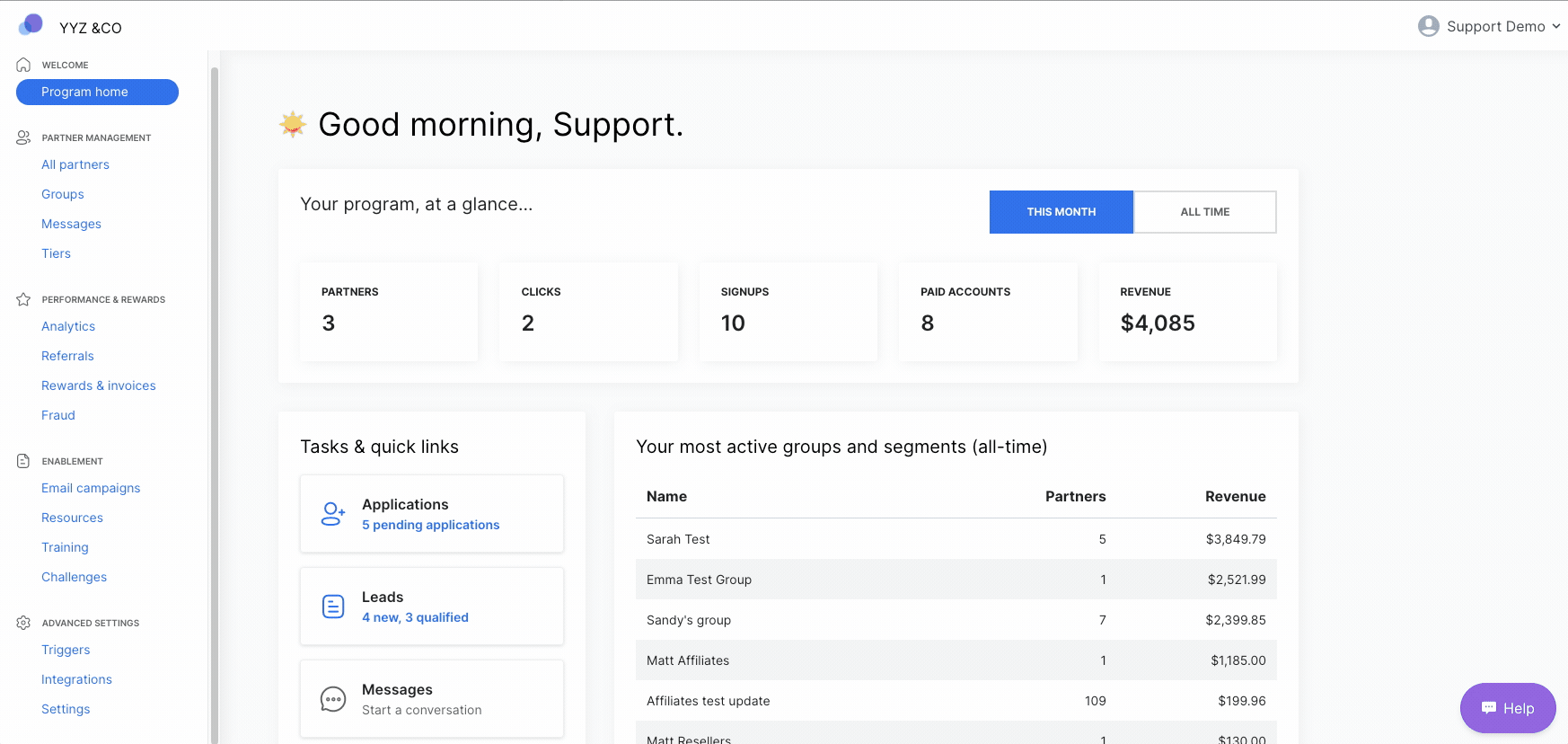The image size is (1568, 744).
Task: Click the sidebar vertical scrollbar
Action: coord(214,404)
